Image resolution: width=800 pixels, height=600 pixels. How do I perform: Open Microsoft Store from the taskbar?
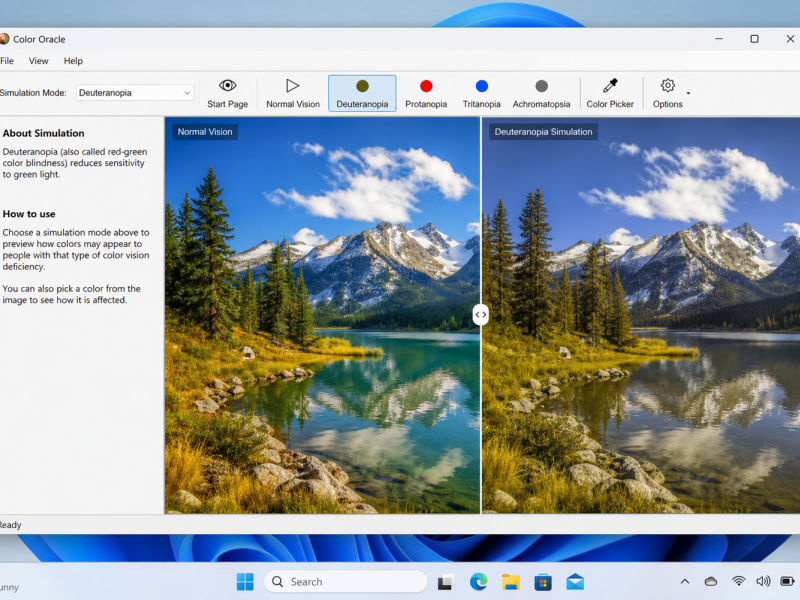point(543,582)
